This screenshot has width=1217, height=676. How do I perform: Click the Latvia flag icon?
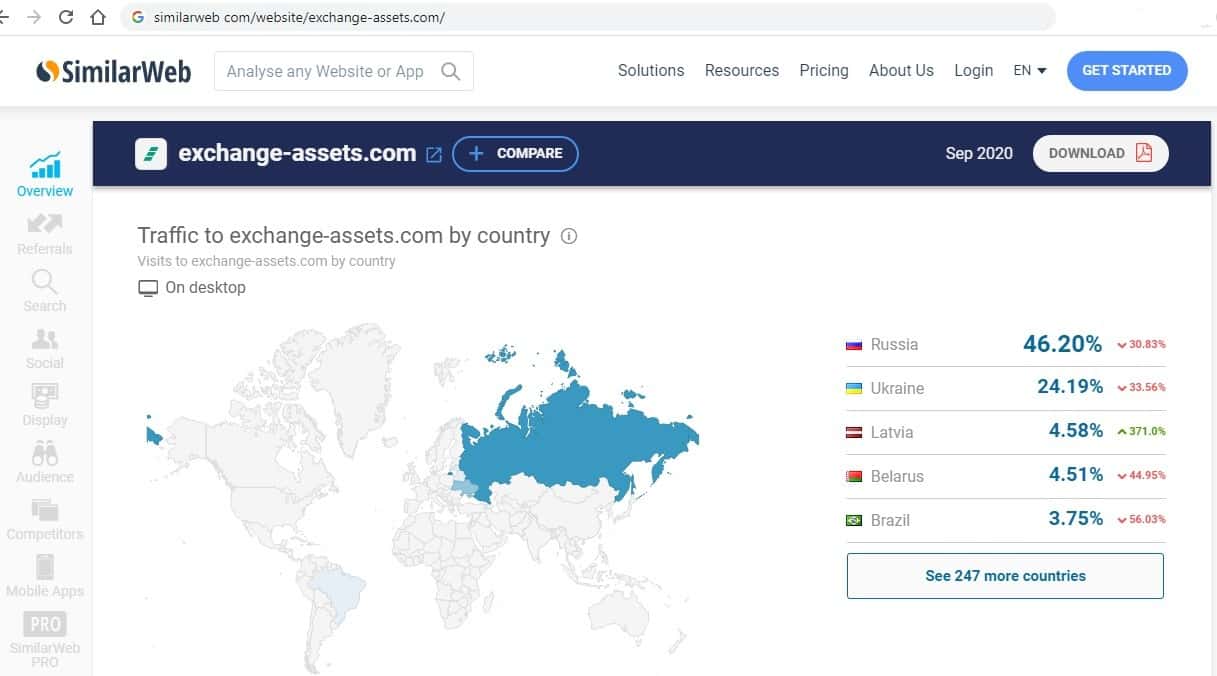point(854,433)
